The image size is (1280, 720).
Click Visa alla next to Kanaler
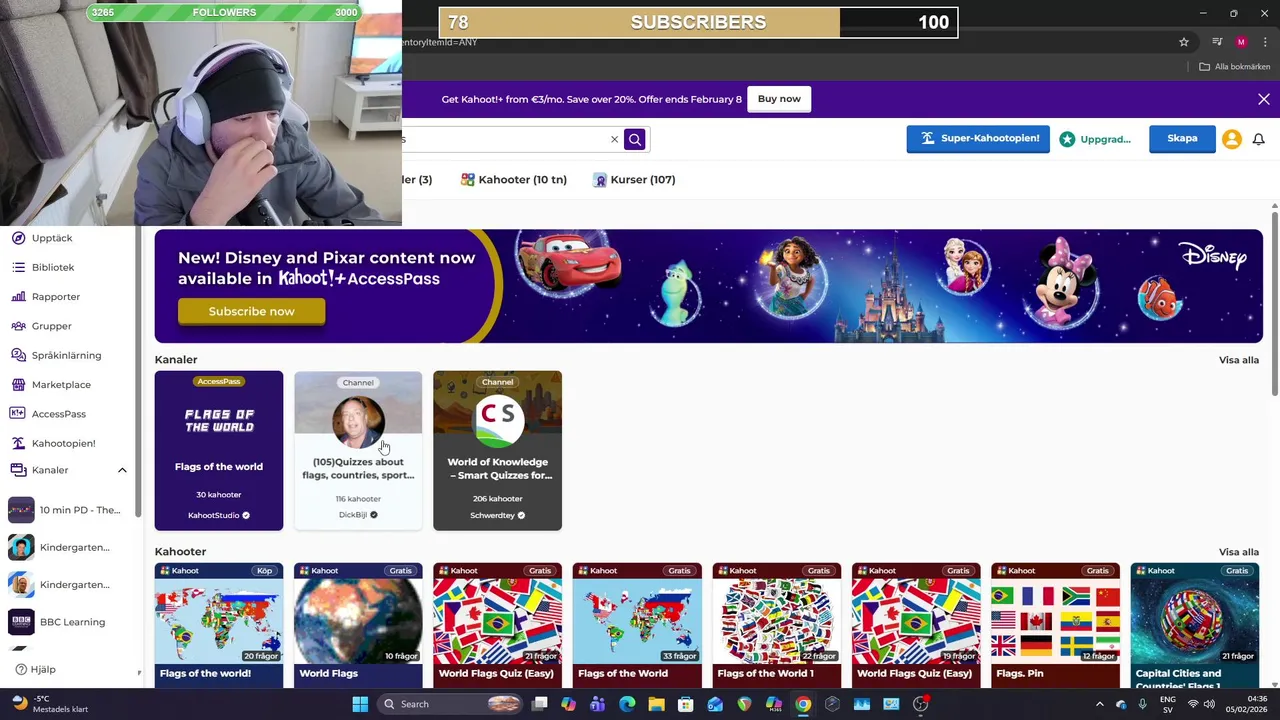pos(1239,360)
